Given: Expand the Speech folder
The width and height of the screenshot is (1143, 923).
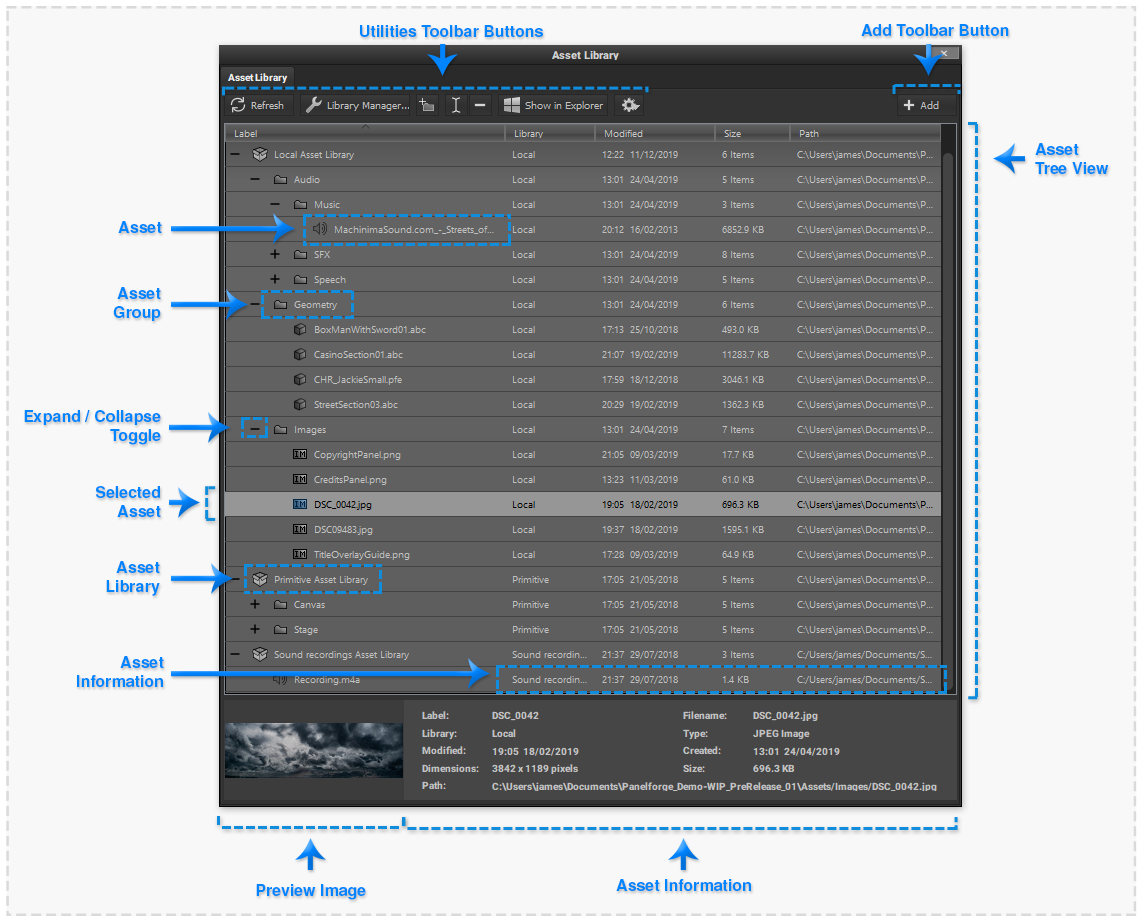Looking at the screenshot, I should coord(275,280).
